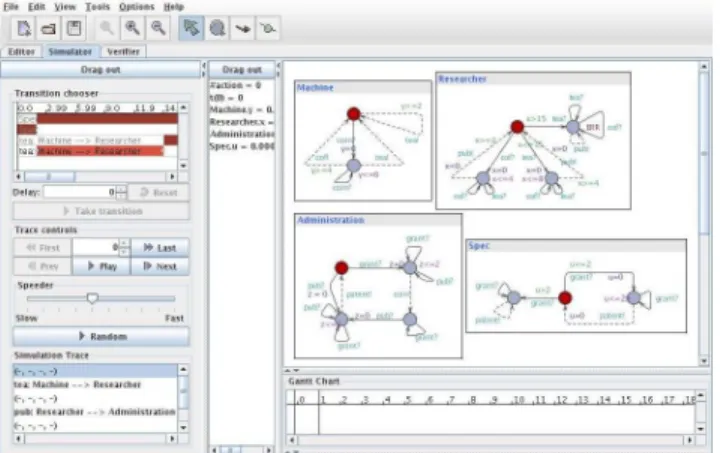
Task: Click the Speed slider handle
Action: pyautogui.click(x=92, y=298)
